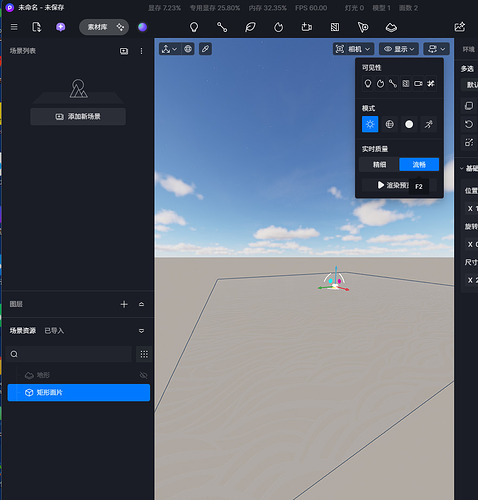Open the render device dropdown at viewport right
The width and height of the screenshot is (478, 500).
[x=436, y=49]
